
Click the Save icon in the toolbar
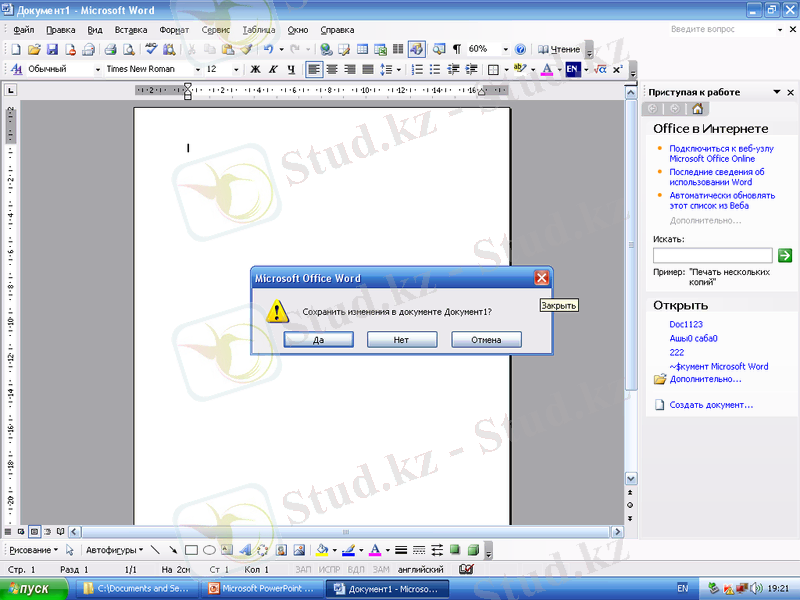click(52, 49)
